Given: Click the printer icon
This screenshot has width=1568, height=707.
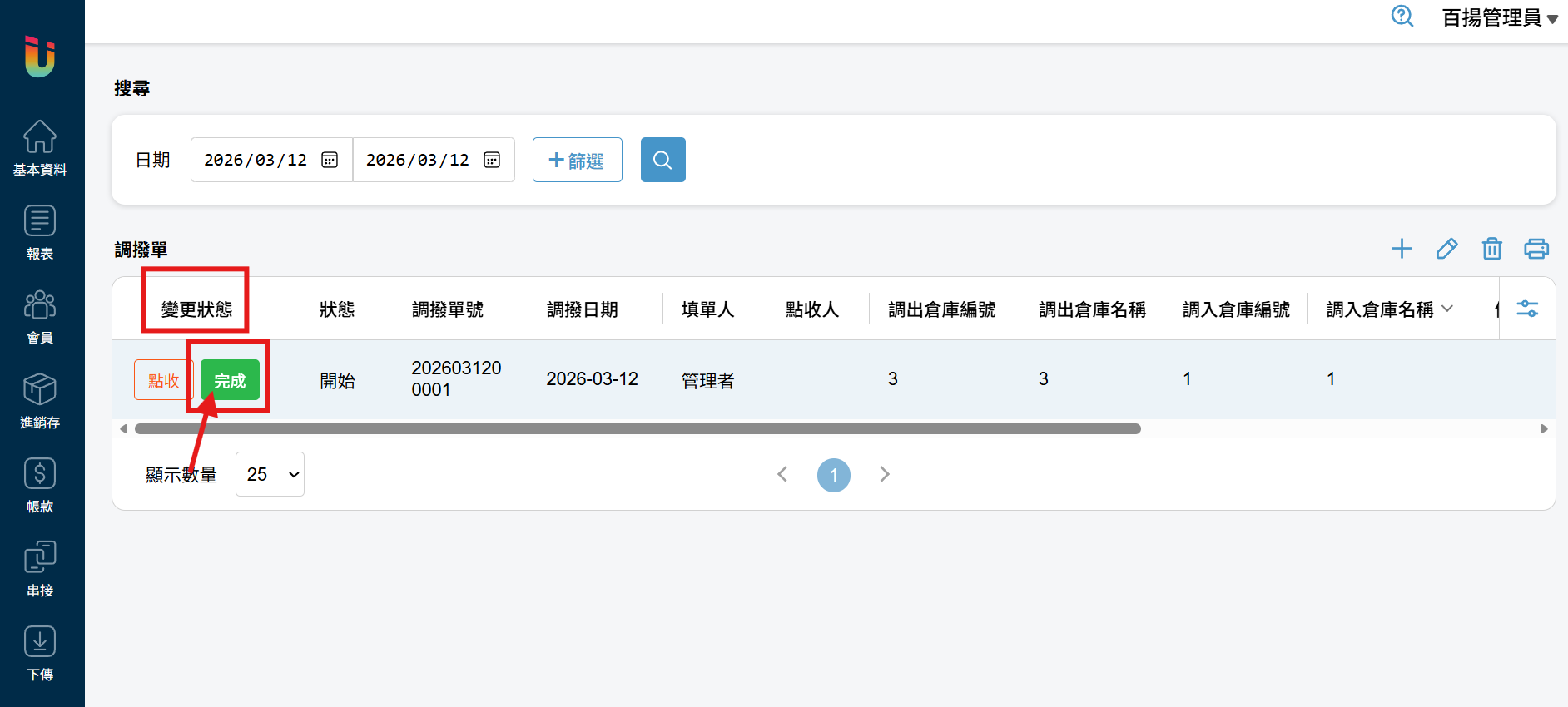Looking at the screenshot, I should (1536, 249).
